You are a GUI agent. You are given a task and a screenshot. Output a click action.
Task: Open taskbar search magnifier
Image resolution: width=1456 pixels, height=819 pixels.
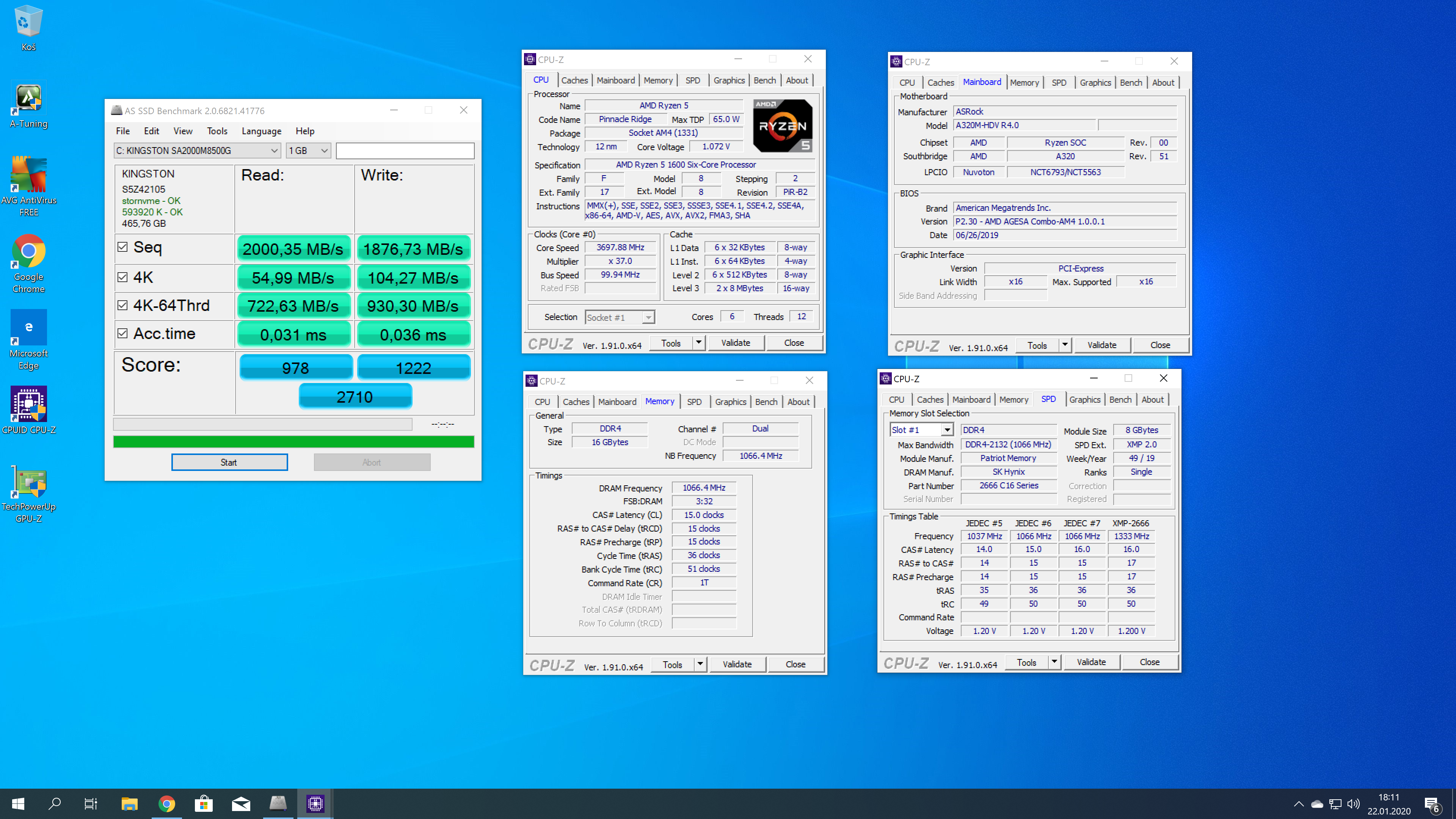(55, 803)
